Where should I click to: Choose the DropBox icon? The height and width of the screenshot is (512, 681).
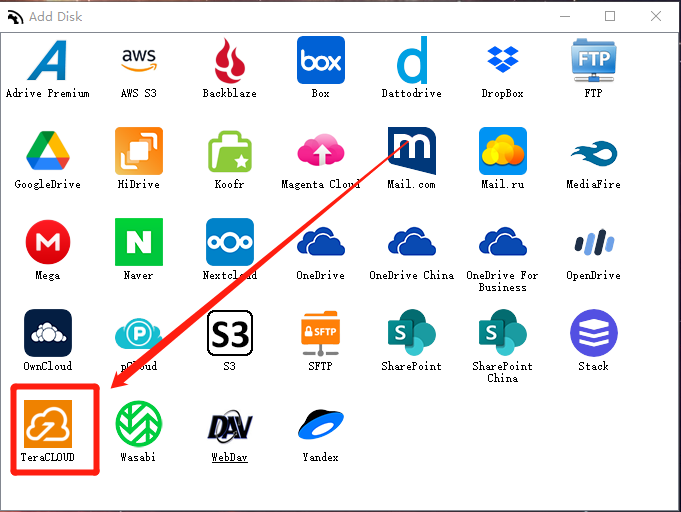502,59
